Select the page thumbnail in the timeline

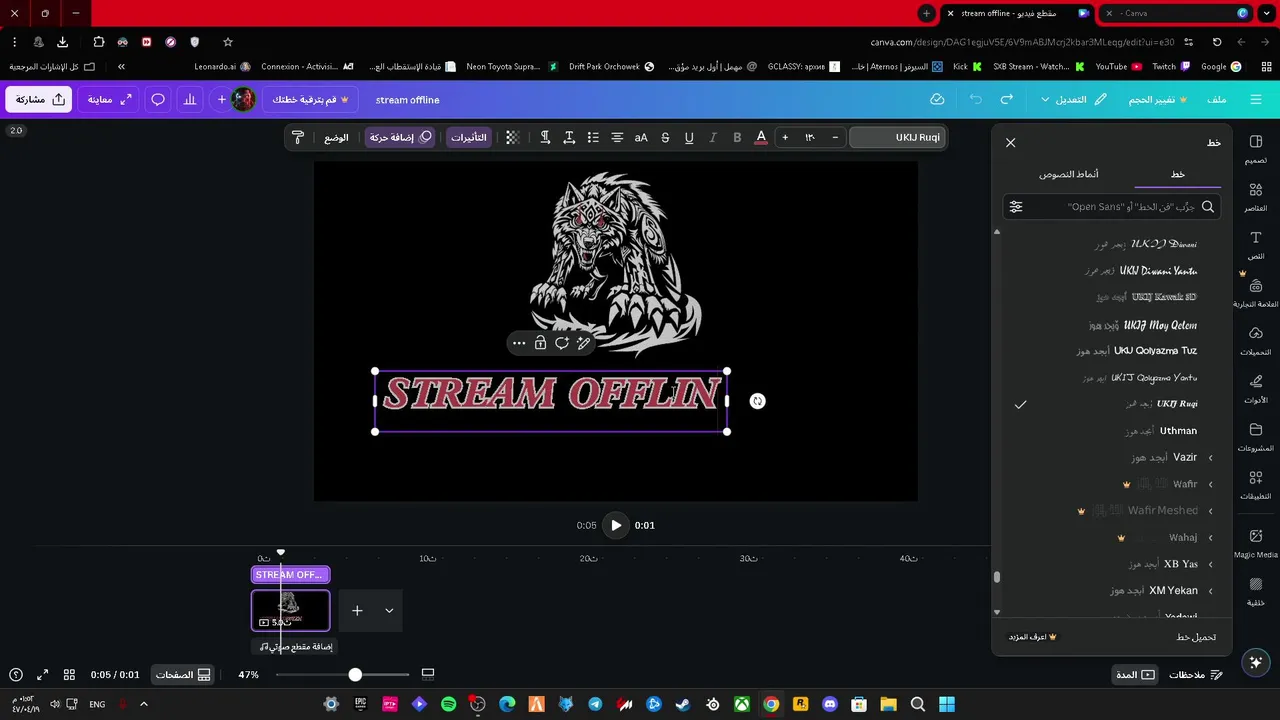[x=290, y=611]
